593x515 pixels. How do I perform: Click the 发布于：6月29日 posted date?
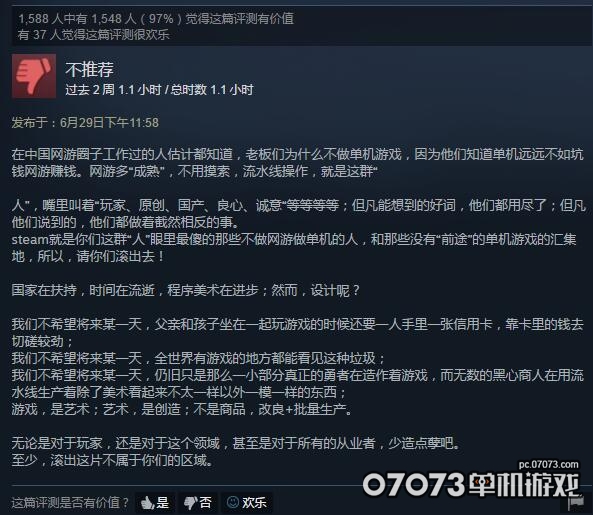click(85, 123)
